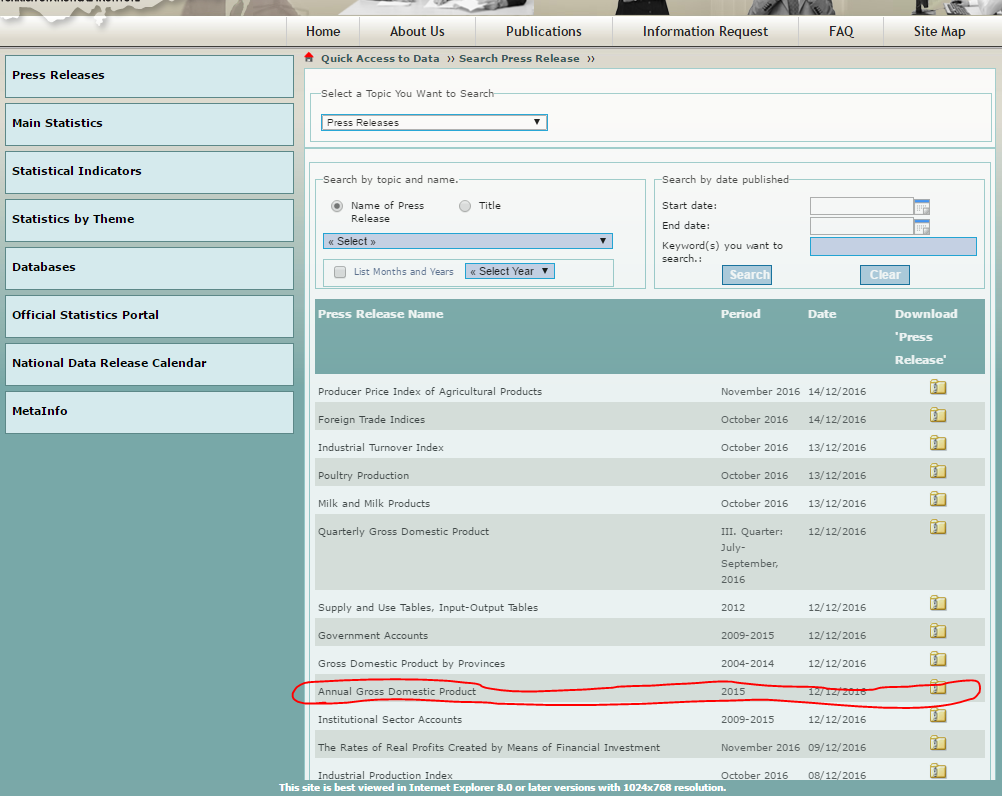Download Foreign Trade Indices press release
Image resolution: width=1002 pixels, height=796 pixels.
pos(937,415)
